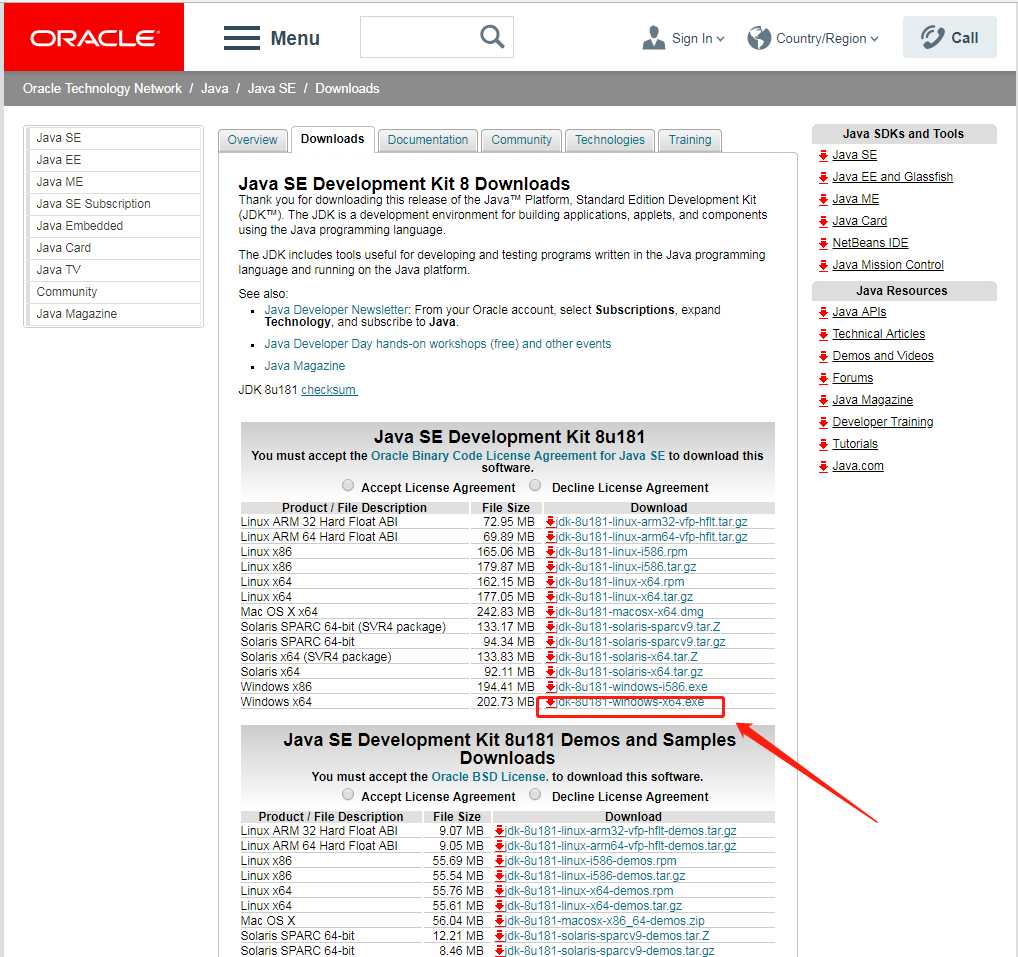Click the Call phone icon
This screenshot has width=1018, height=957.
tap(932, 37)
